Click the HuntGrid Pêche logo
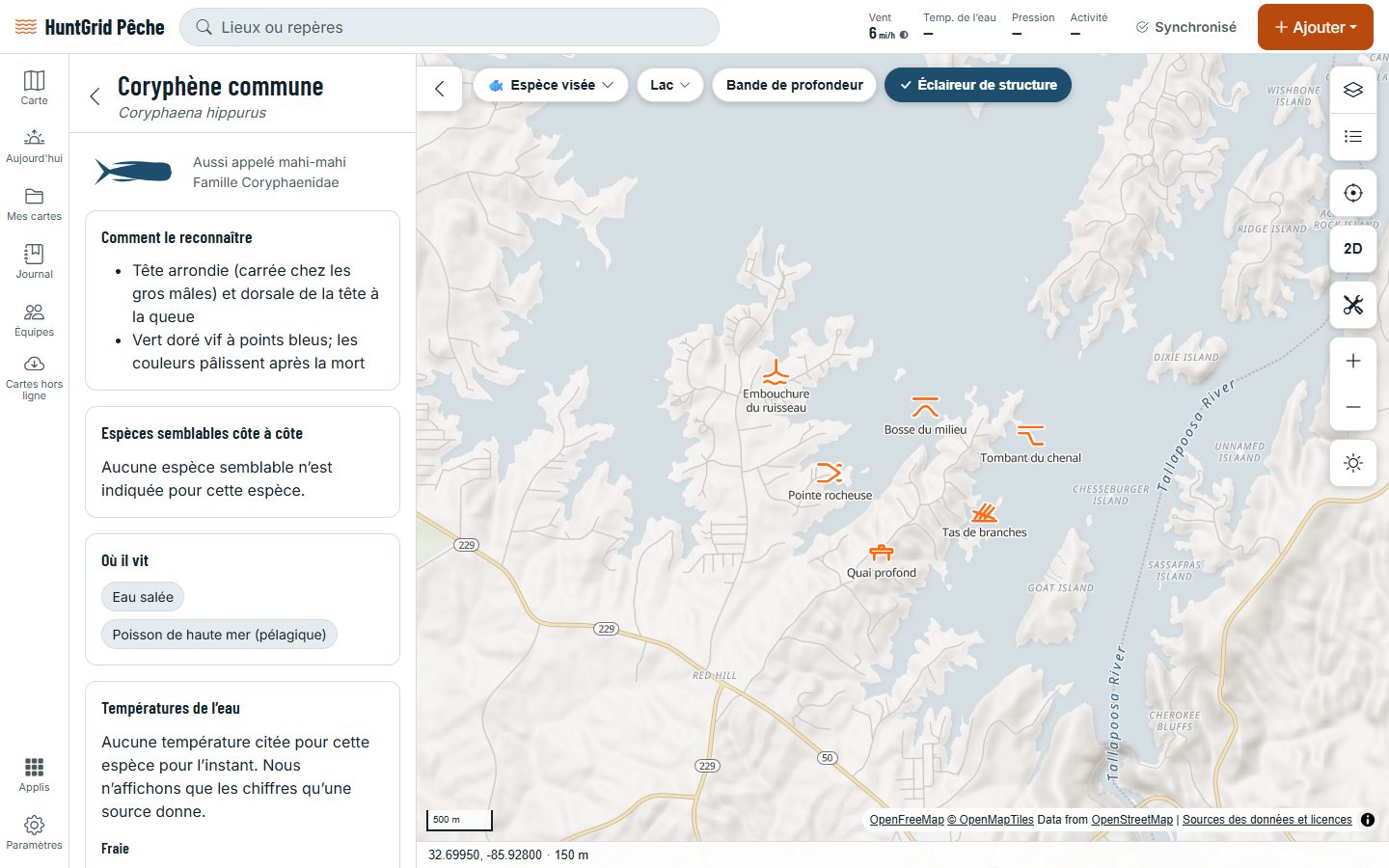Screen dimensions: 1389x868 coord(90,27)
